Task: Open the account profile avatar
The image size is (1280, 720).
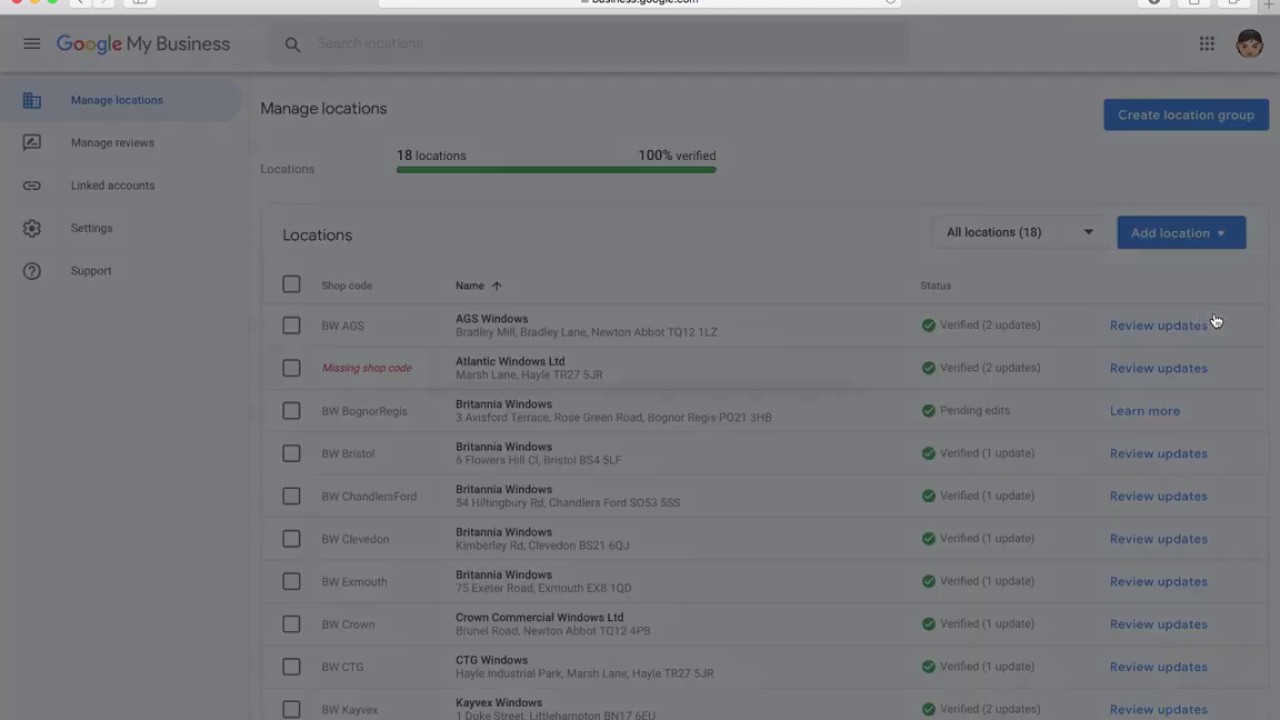Action: click(1249, 44)
